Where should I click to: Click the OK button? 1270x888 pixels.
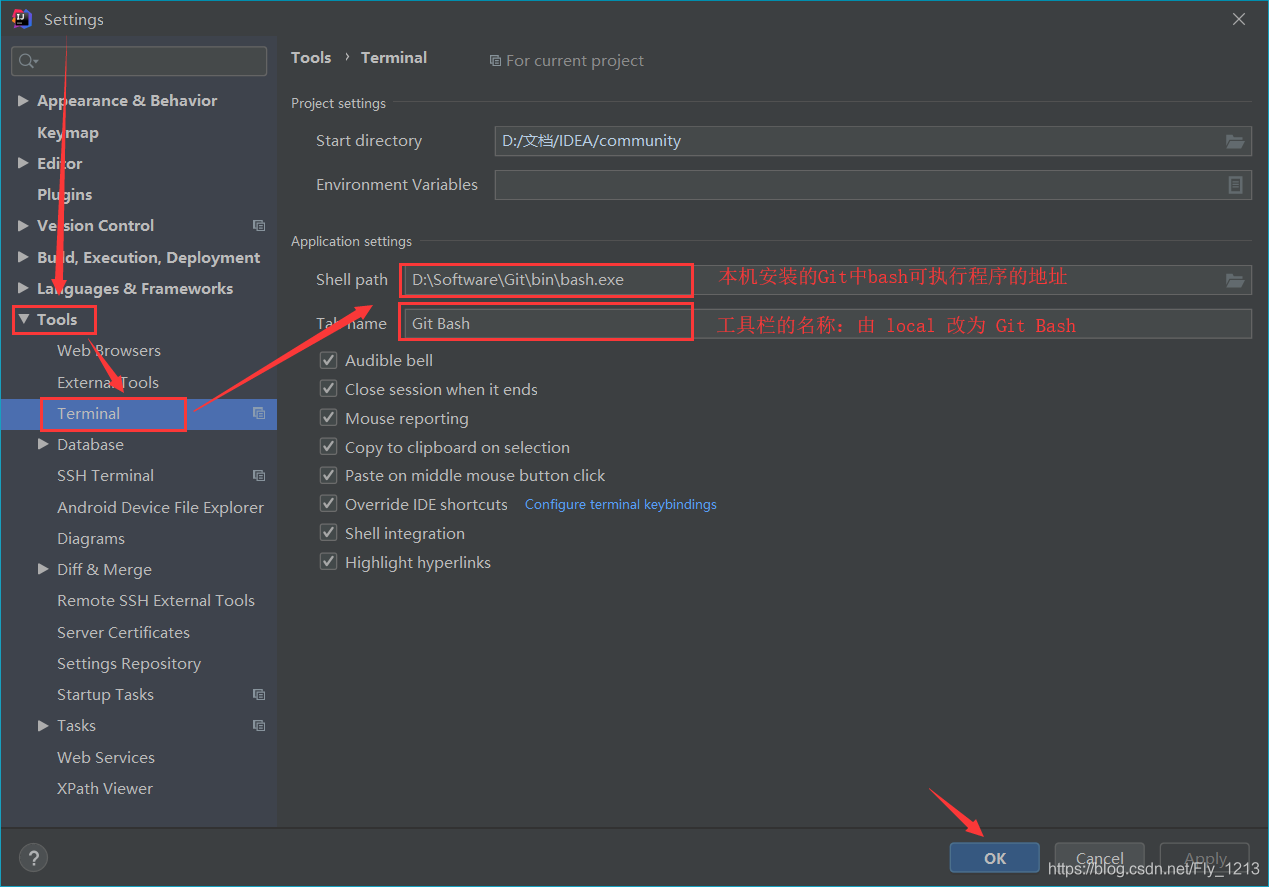point(995,858)
